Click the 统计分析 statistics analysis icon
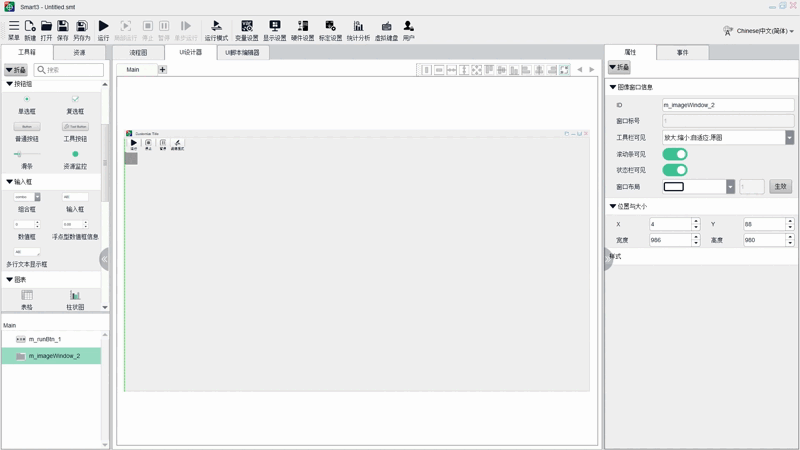 pyautogui.click(x=358, y=26)
